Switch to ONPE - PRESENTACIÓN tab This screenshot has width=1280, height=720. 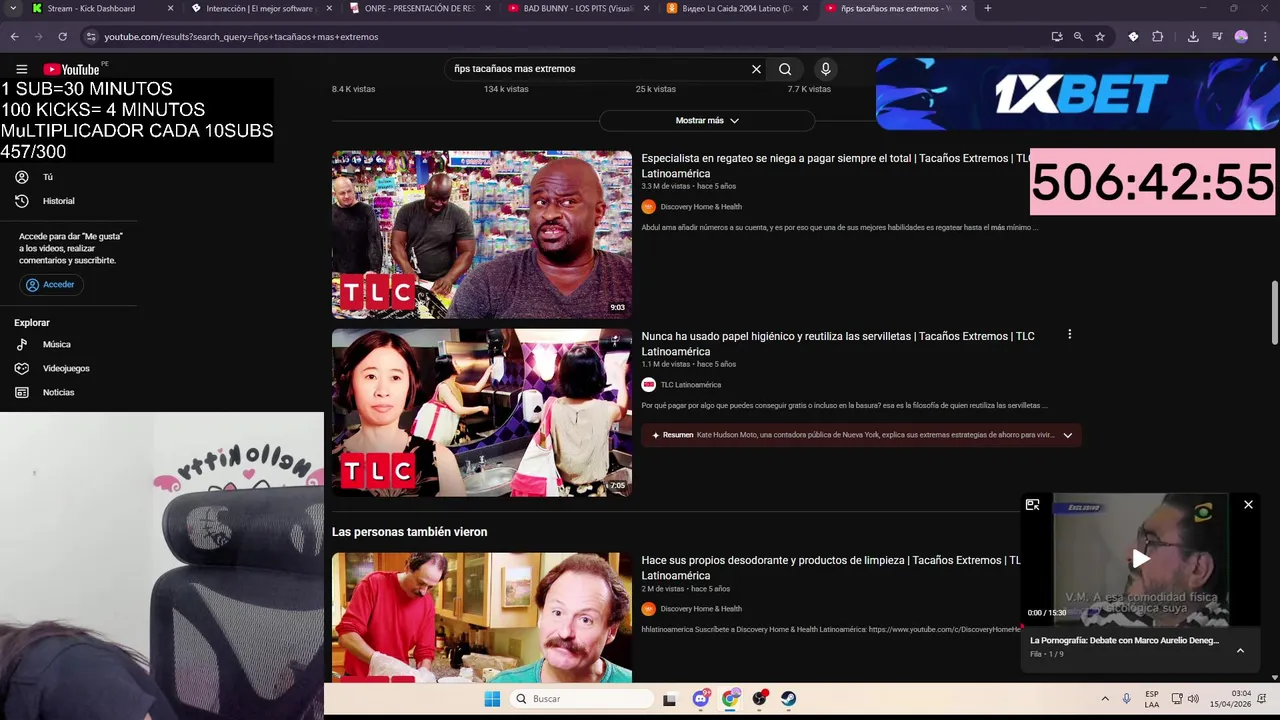point(419,8)
